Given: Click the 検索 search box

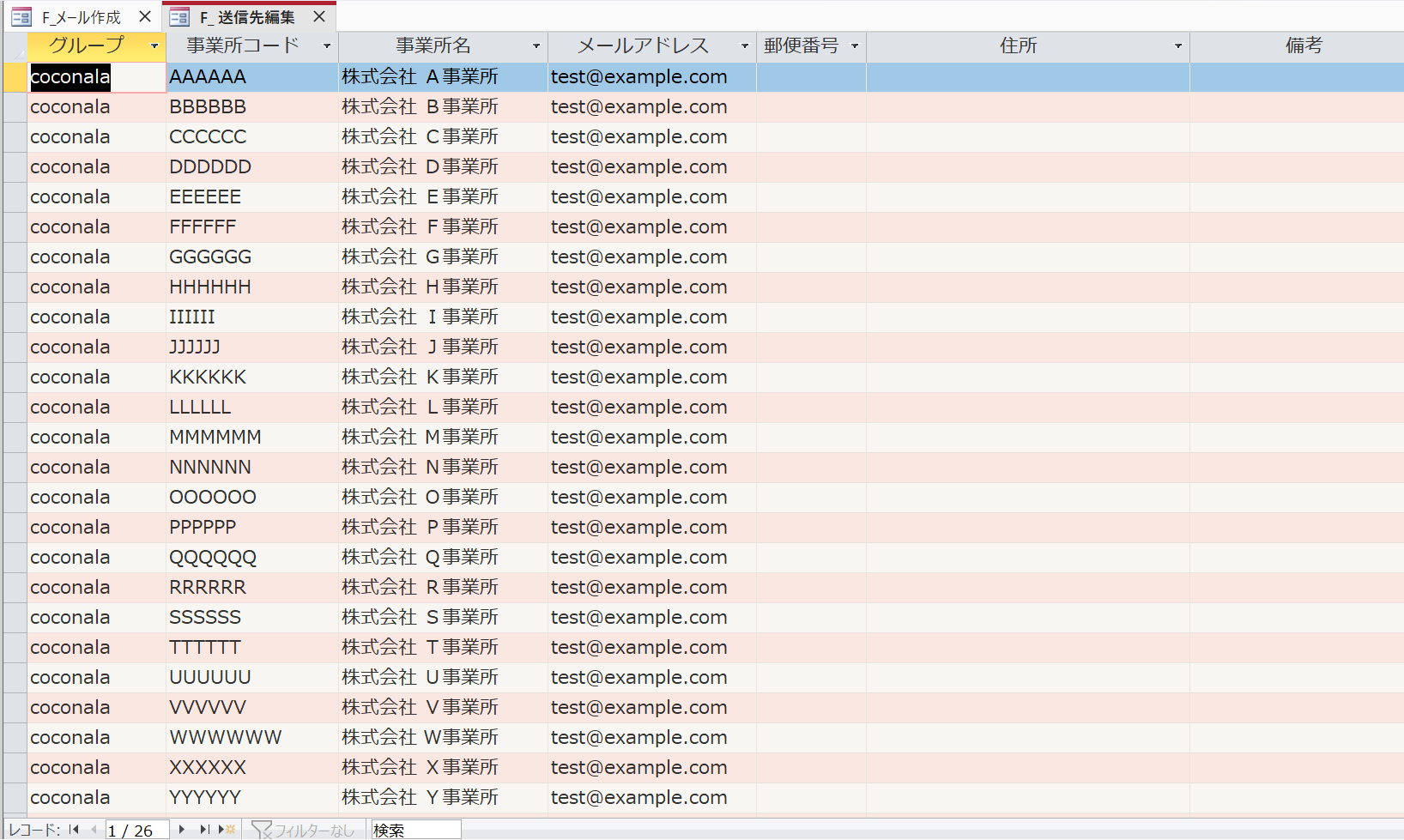Looking at the screenshot, I should tap(416, 830).
